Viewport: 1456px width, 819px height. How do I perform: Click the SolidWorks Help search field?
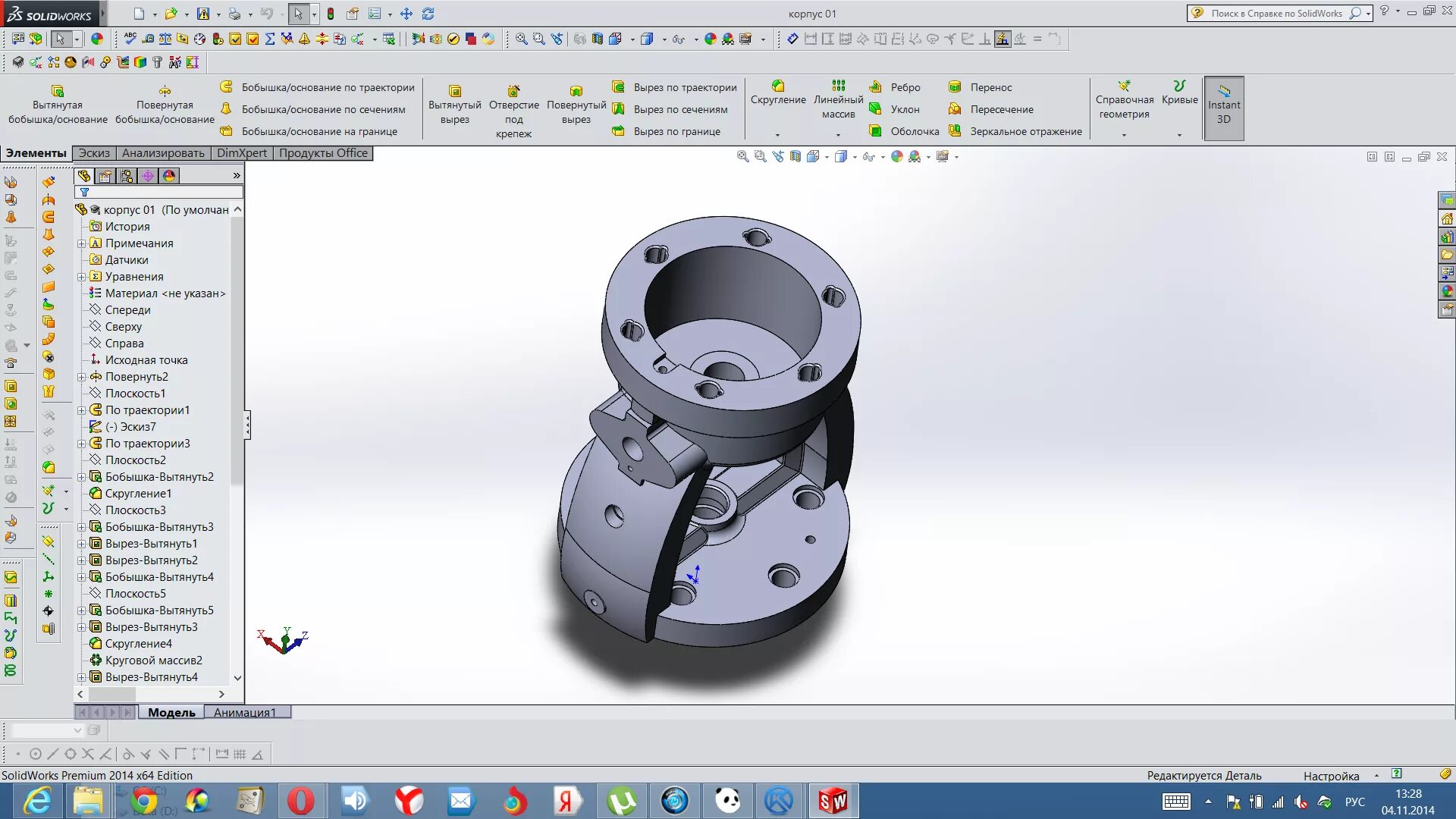1276,13
